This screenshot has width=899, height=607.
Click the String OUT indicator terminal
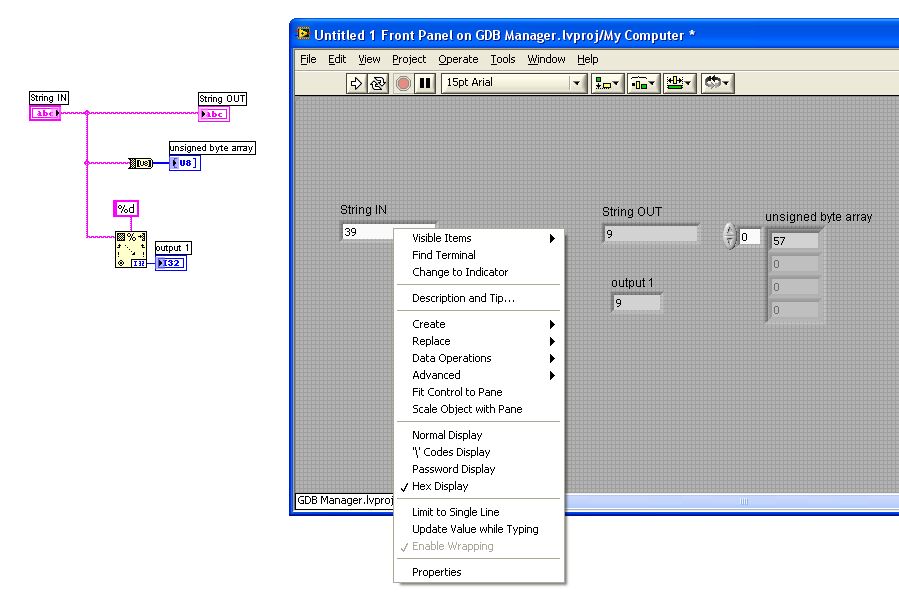pos(214,114)
